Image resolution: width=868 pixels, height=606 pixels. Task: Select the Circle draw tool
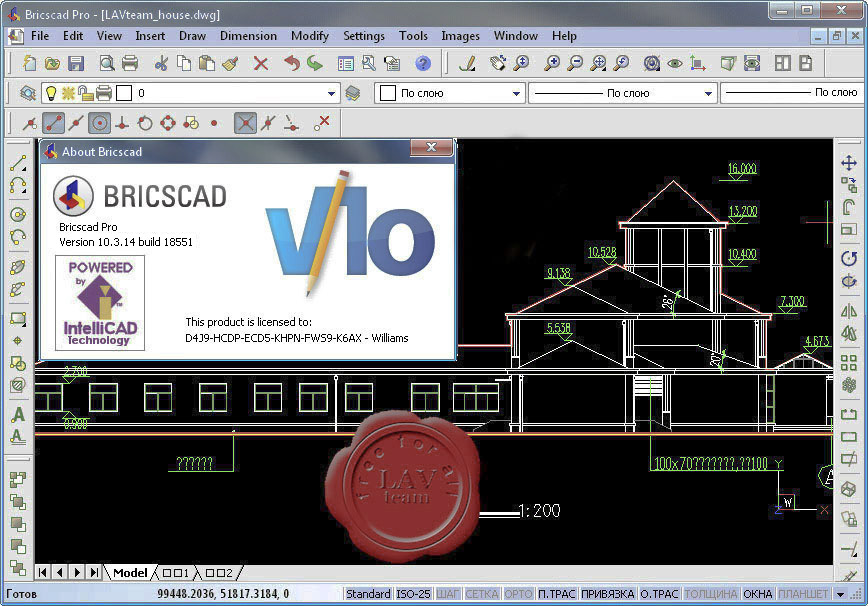(18, 214)
